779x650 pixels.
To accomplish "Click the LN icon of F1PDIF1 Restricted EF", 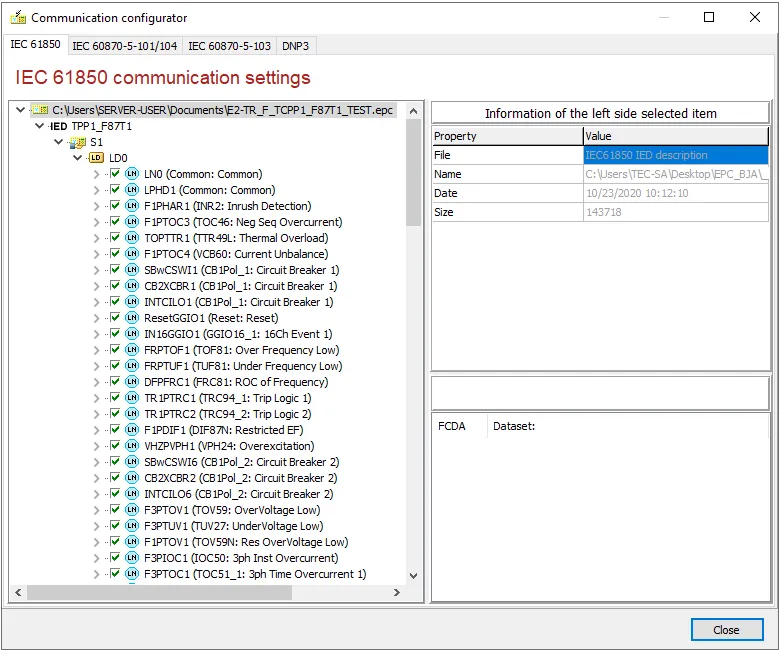I will tap(132, 430).
